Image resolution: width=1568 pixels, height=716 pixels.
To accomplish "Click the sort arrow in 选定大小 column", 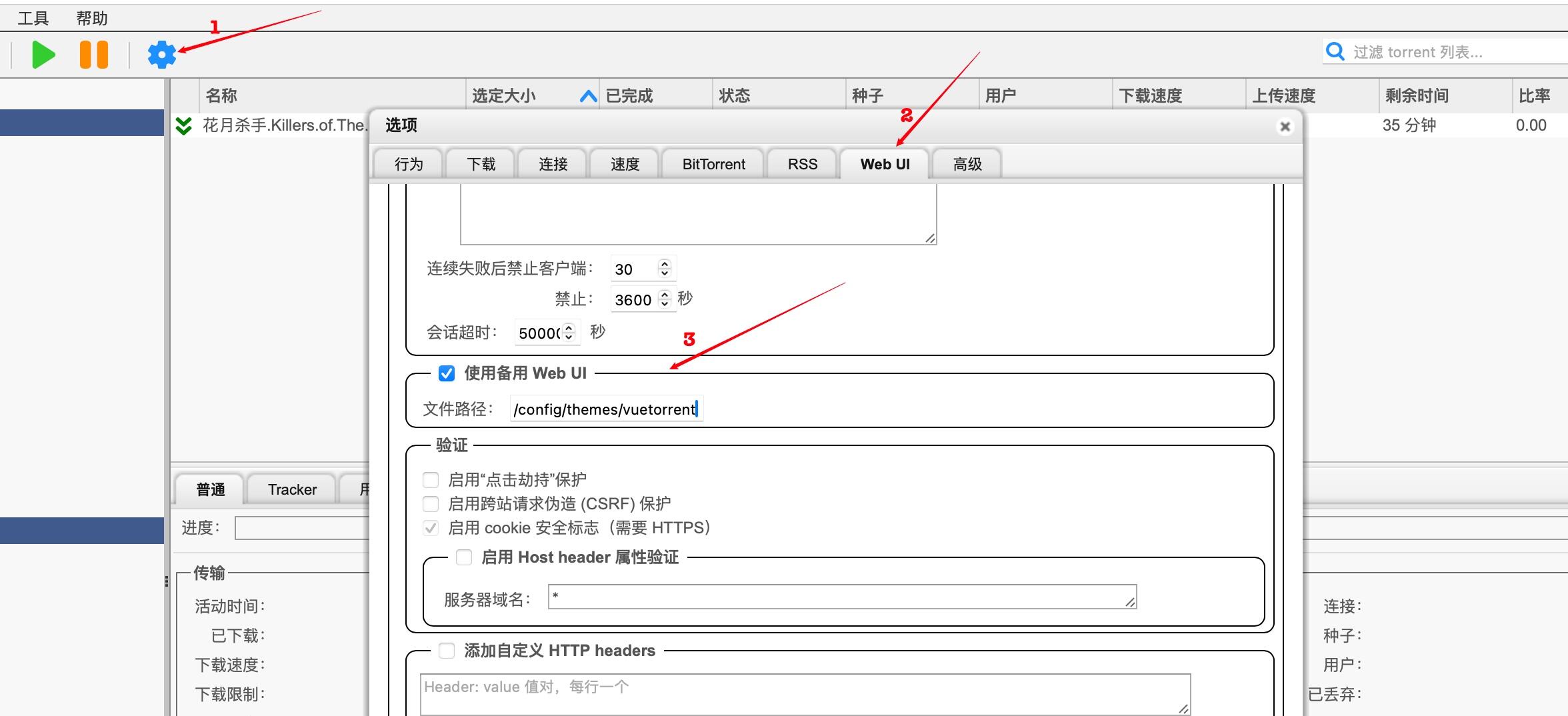I will pyautogui.click(x=588, y=96).
